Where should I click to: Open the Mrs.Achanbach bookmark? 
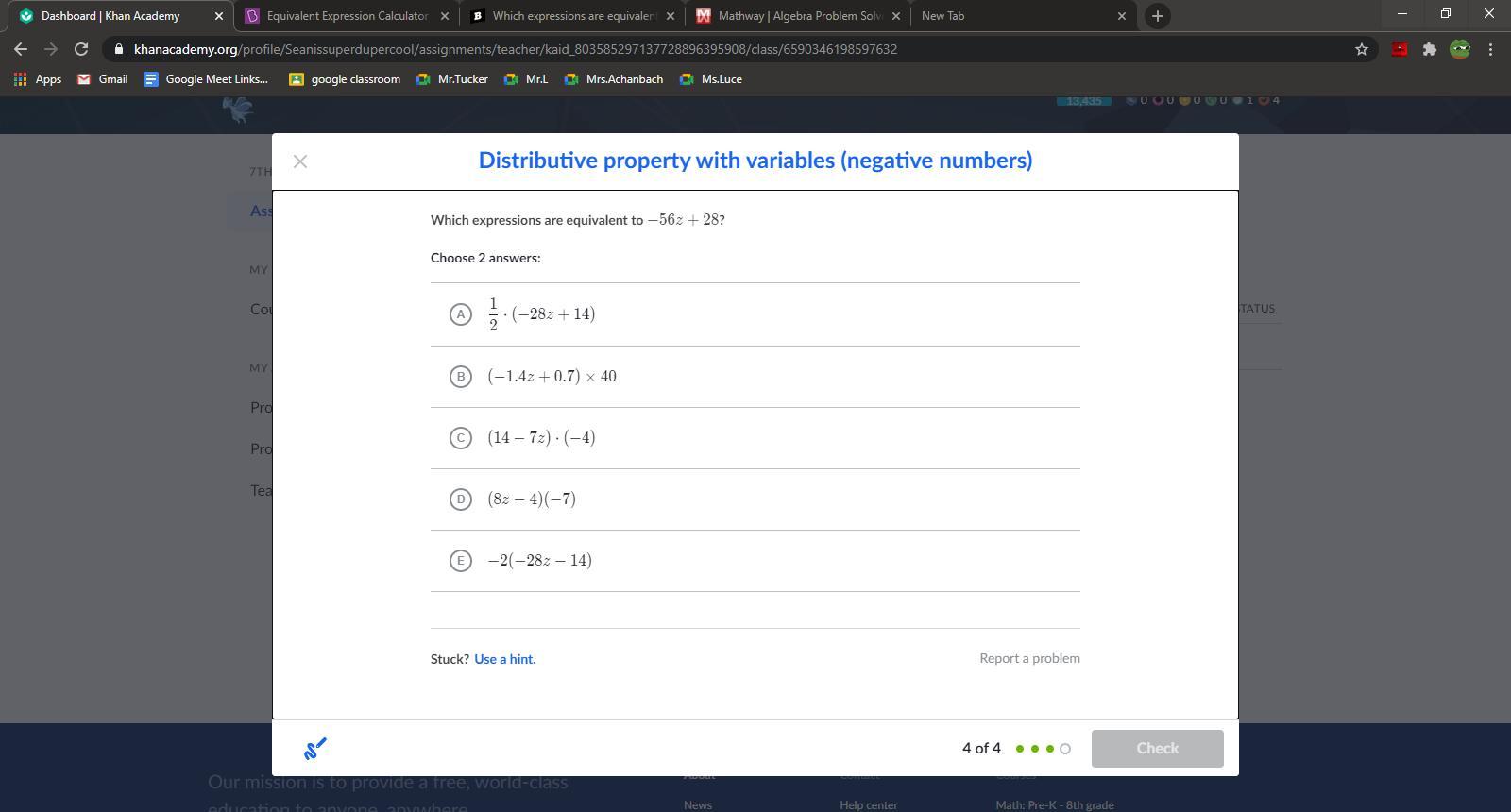[x=614, y=79]
